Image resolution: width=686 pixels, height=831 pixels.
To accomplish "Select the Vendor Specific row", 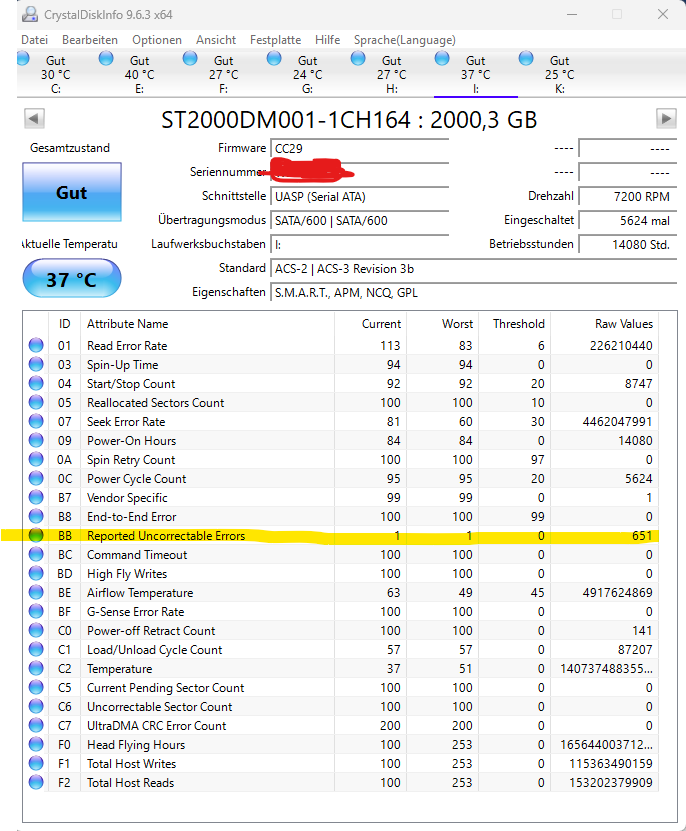I will 341,497.
